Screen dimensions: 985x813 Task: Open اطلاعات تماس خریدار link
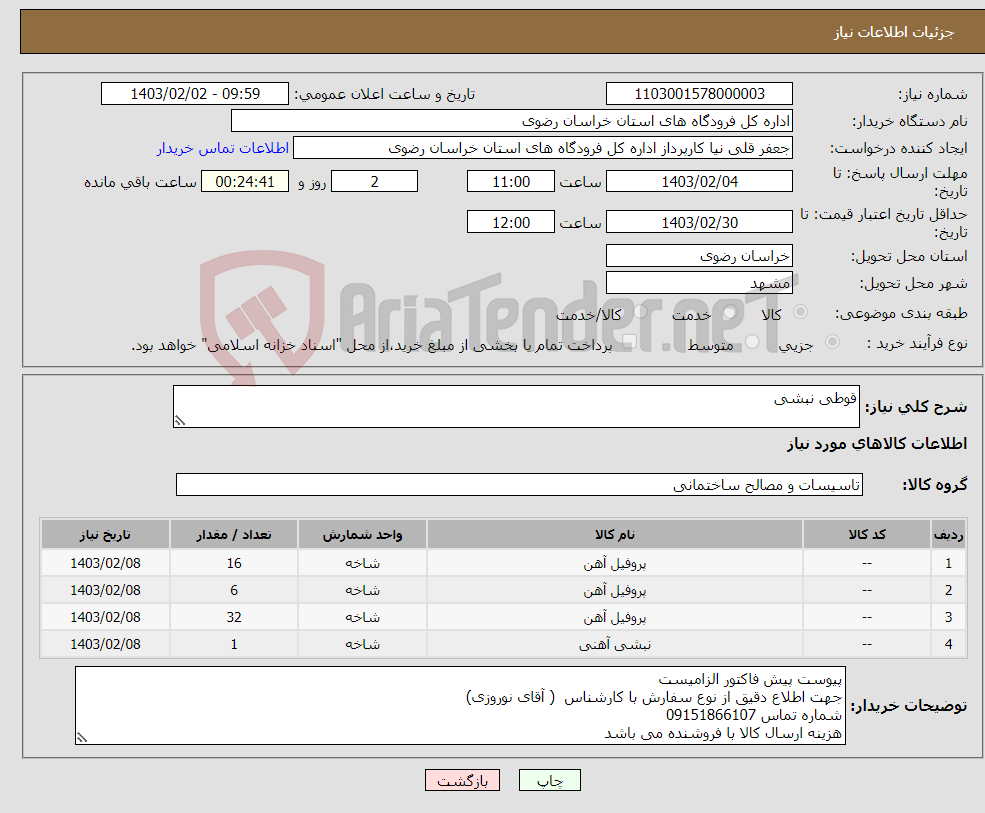(x=223, y=148)
